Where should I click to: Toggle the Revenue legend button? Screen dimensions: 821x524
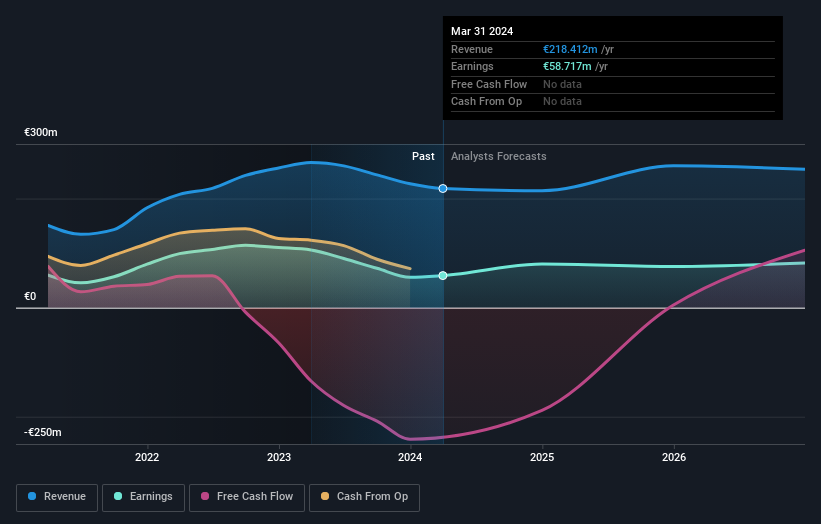57,497
